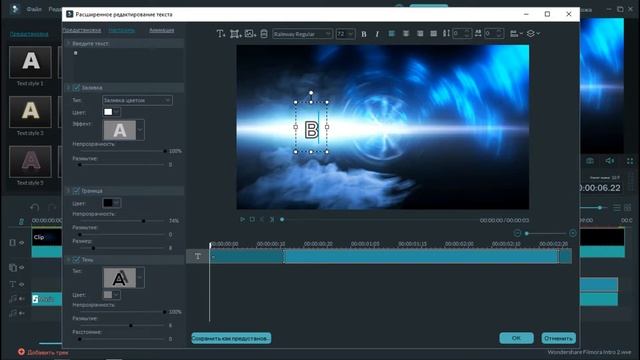Click the add text box tool
640x360 pixels.
point(220,34)
